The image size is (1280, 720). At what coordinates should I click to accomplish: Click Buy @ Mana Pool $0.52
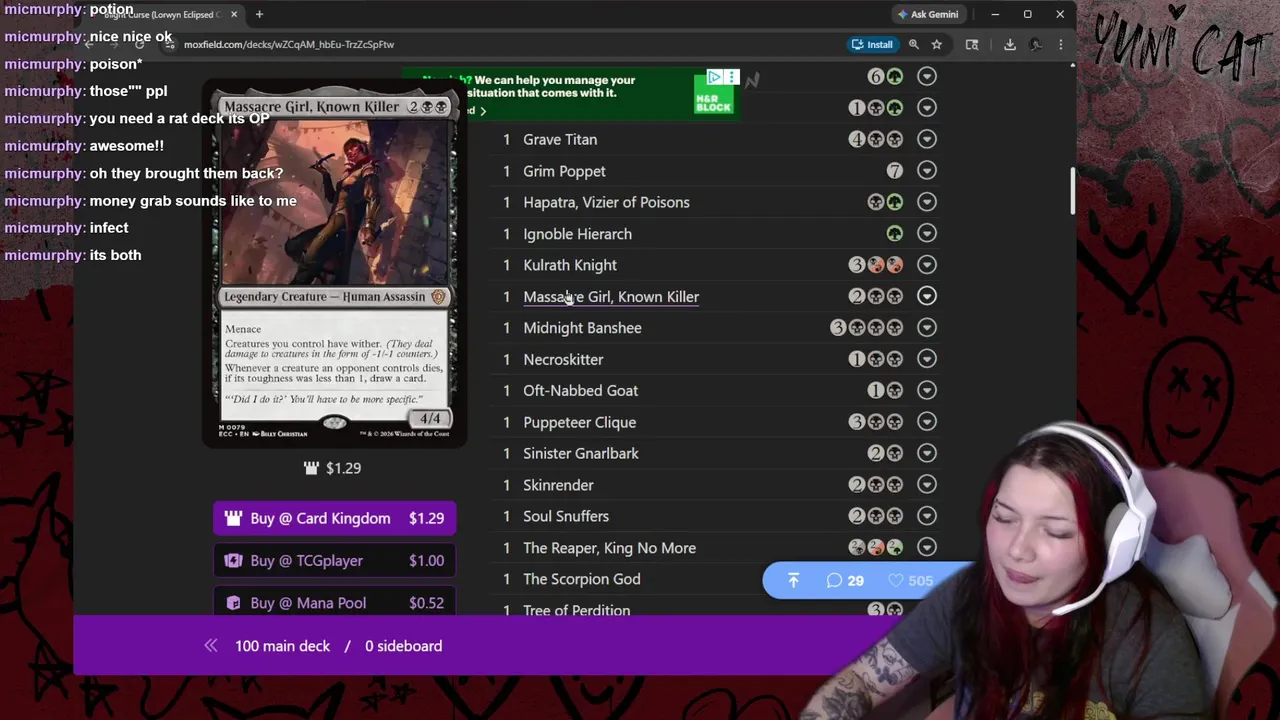(335, 603)
